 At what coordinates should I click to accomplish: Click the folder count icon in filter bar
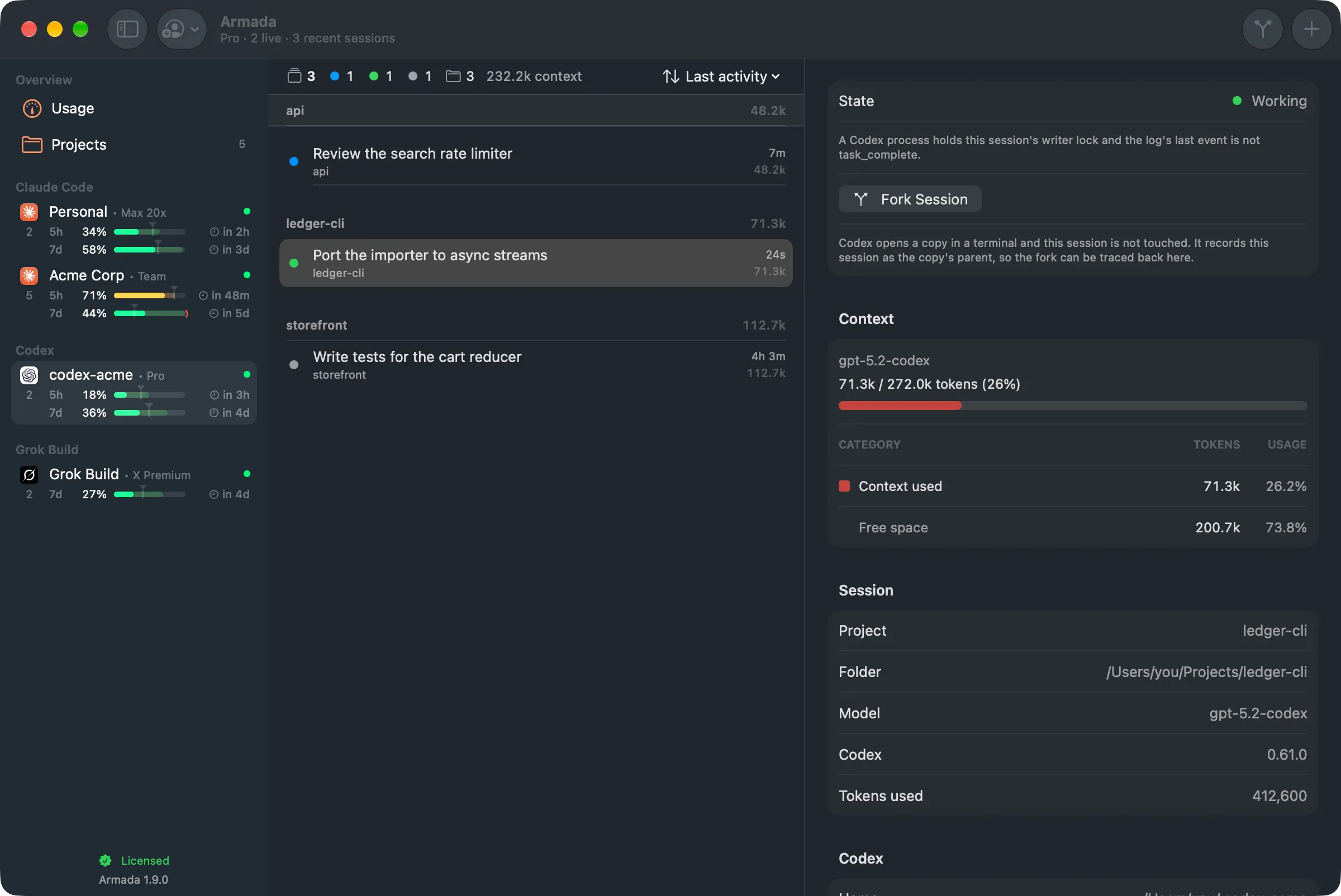[x=453, y=76]
